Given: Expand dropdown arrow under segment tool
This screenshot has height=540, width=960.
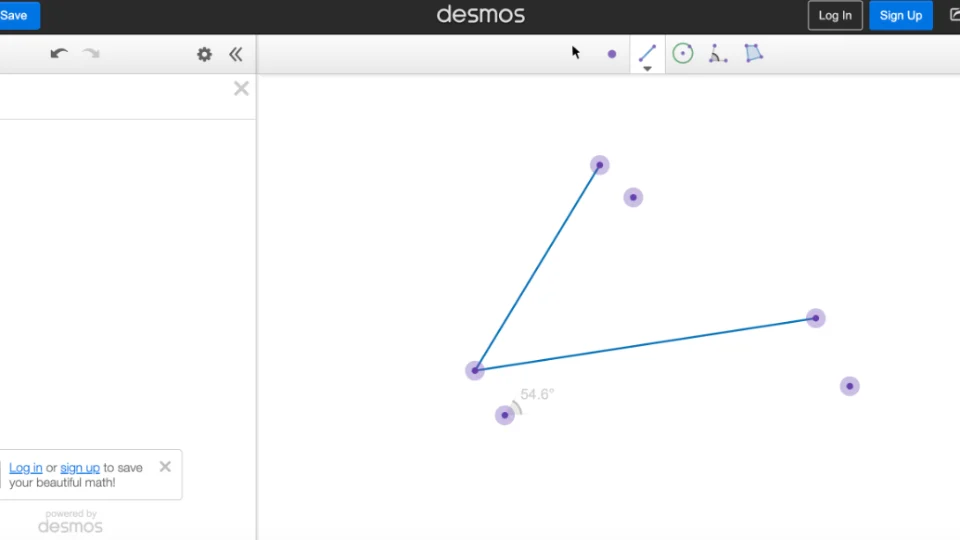Looking at the screenshot, I should point(647,69).
